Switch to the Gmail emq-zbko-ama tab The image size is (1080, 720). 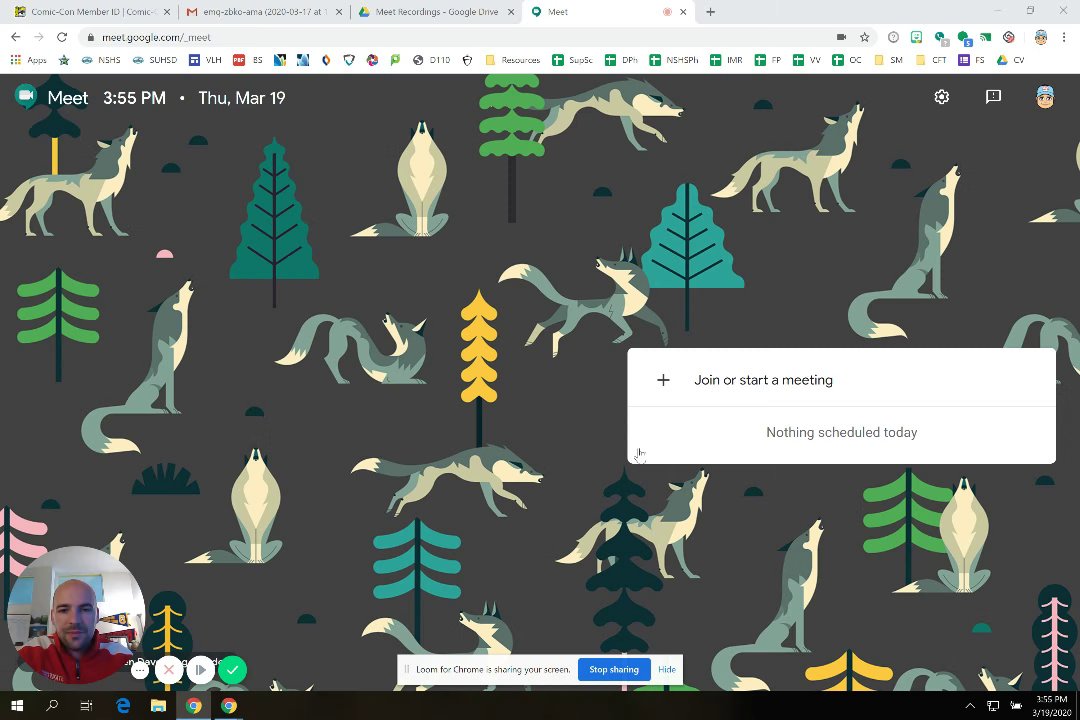point(264,12)
